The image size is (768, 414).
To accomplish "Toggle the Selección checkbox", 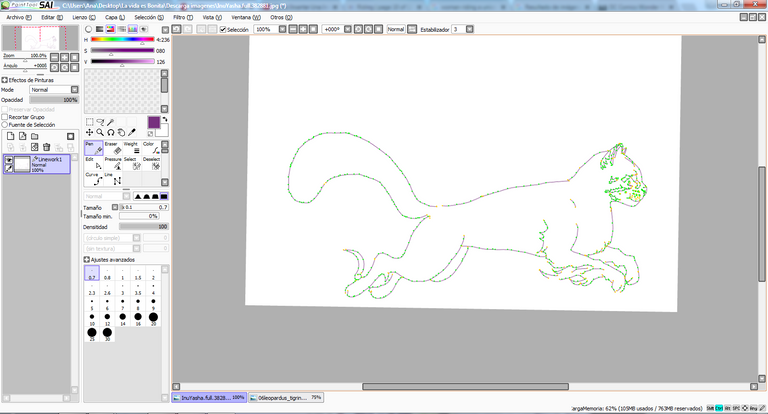I will tap(223, 30).
